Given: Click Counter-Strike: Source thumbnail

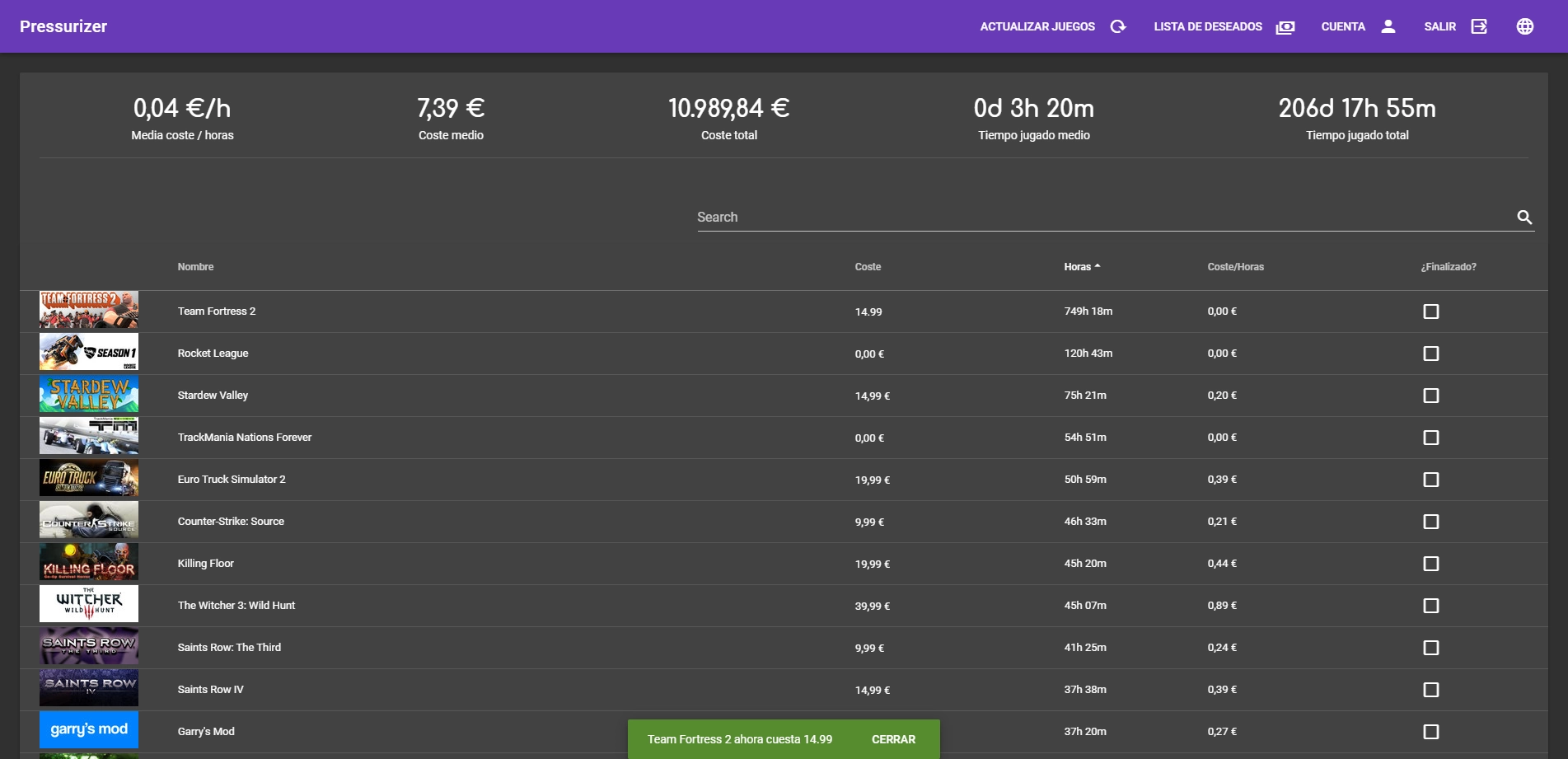Looking at the screenshot, I should click(x=89, y=520).
